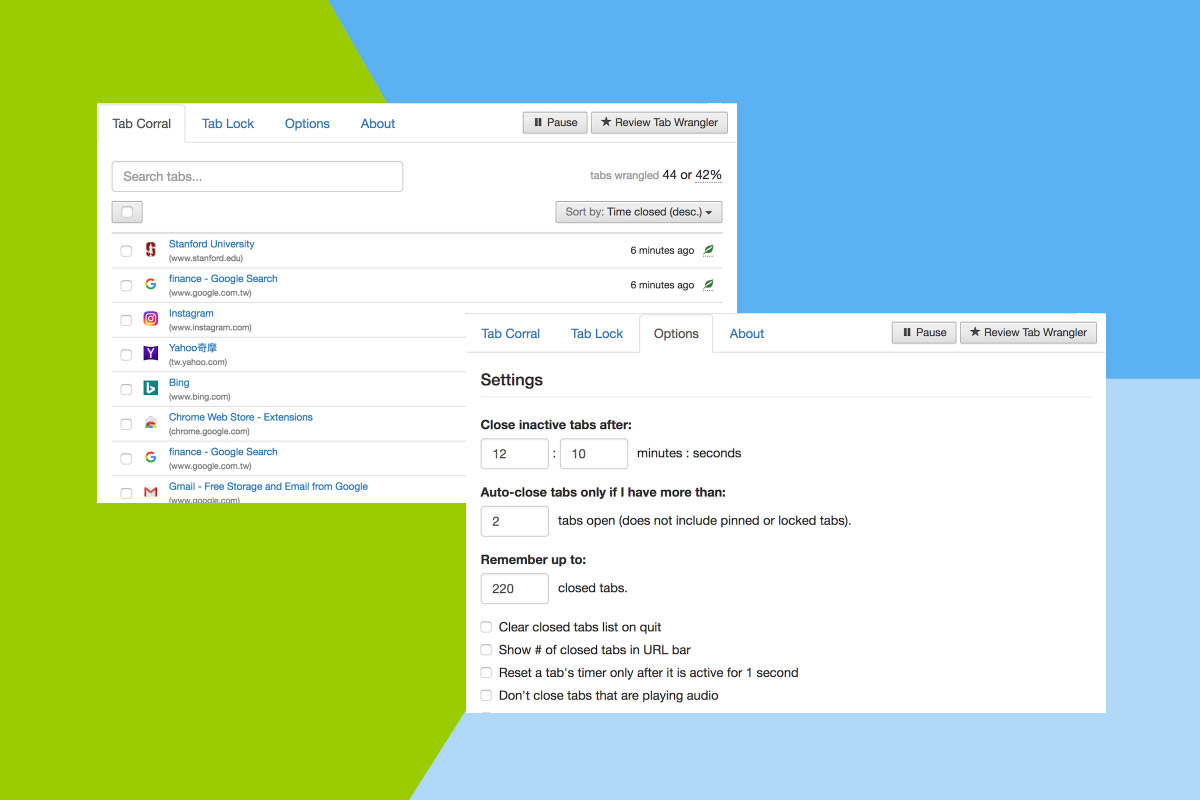Click the minutes field showing 12
The width and height of the screenshot is (1200, 800).
(x=514, y=454)
